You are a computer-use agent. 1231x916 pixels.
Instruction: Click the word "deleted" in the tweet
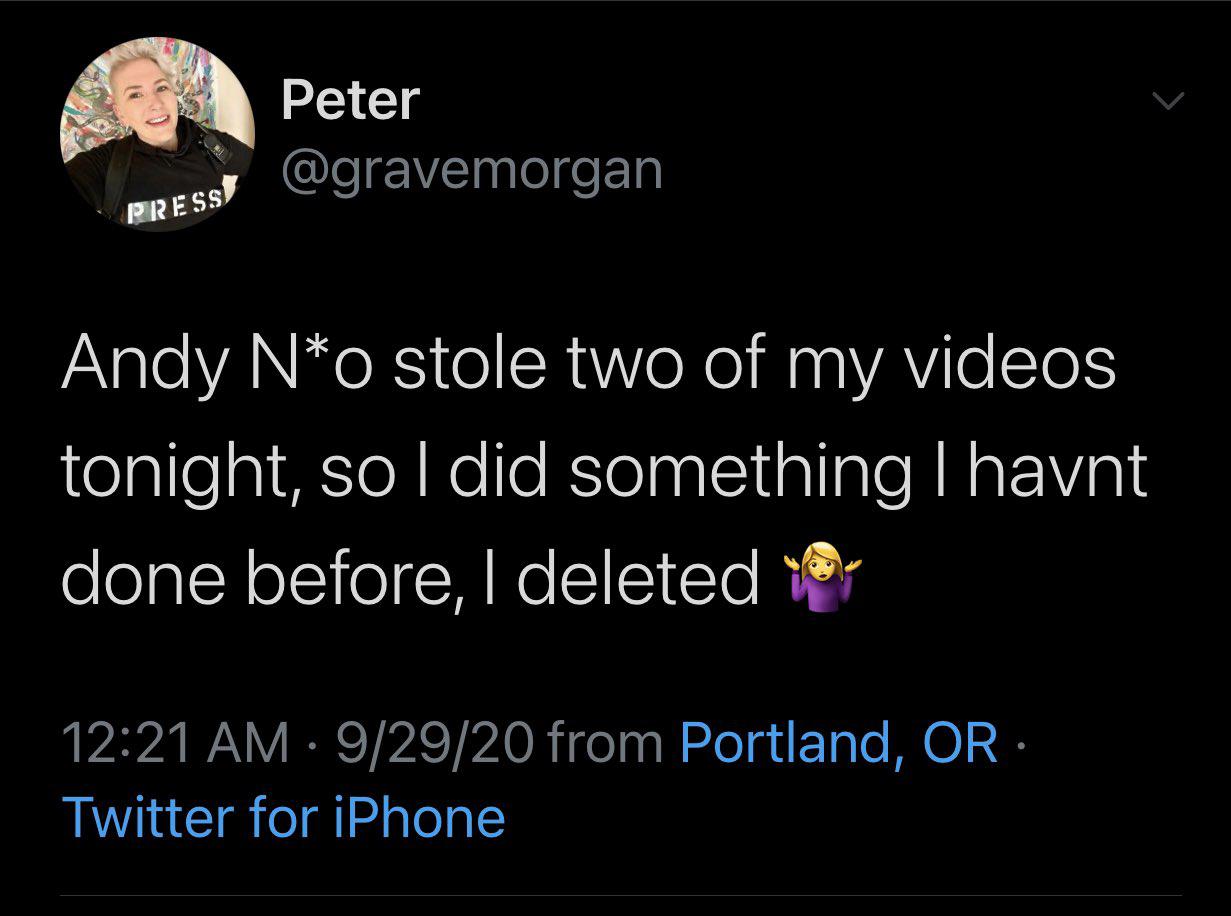point(636,579)
